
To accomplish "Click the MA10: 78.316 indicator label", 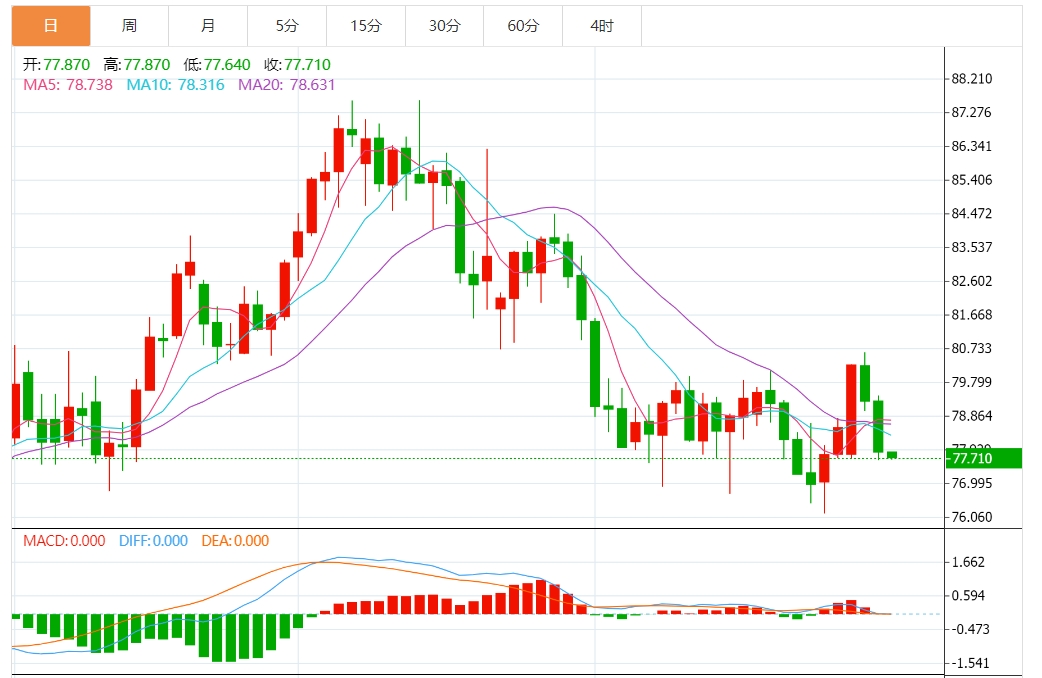I will [x=175, y=85].
